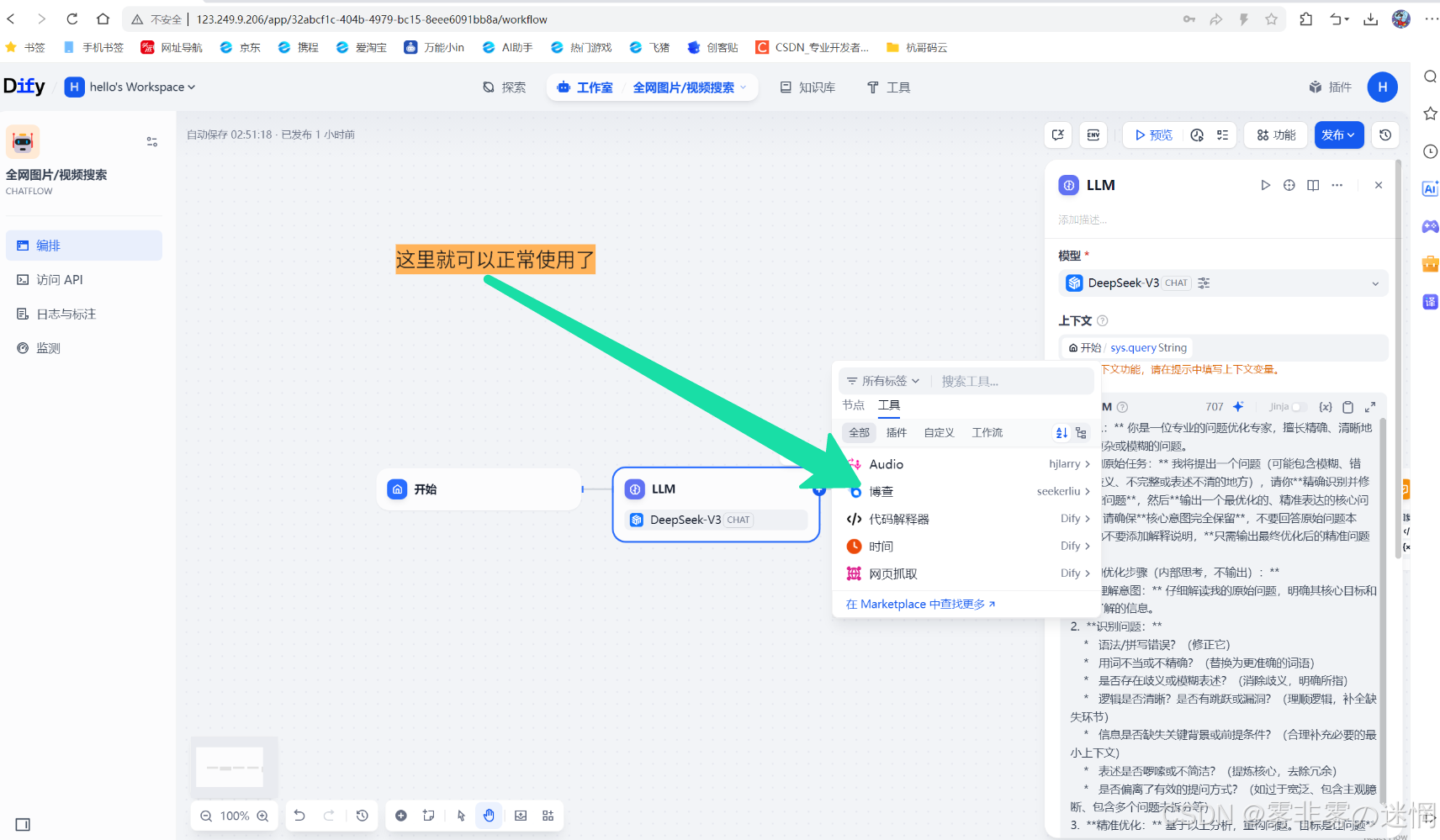Open model parameter settings sliders icon
The image size is (1440, 840).
1204,283
